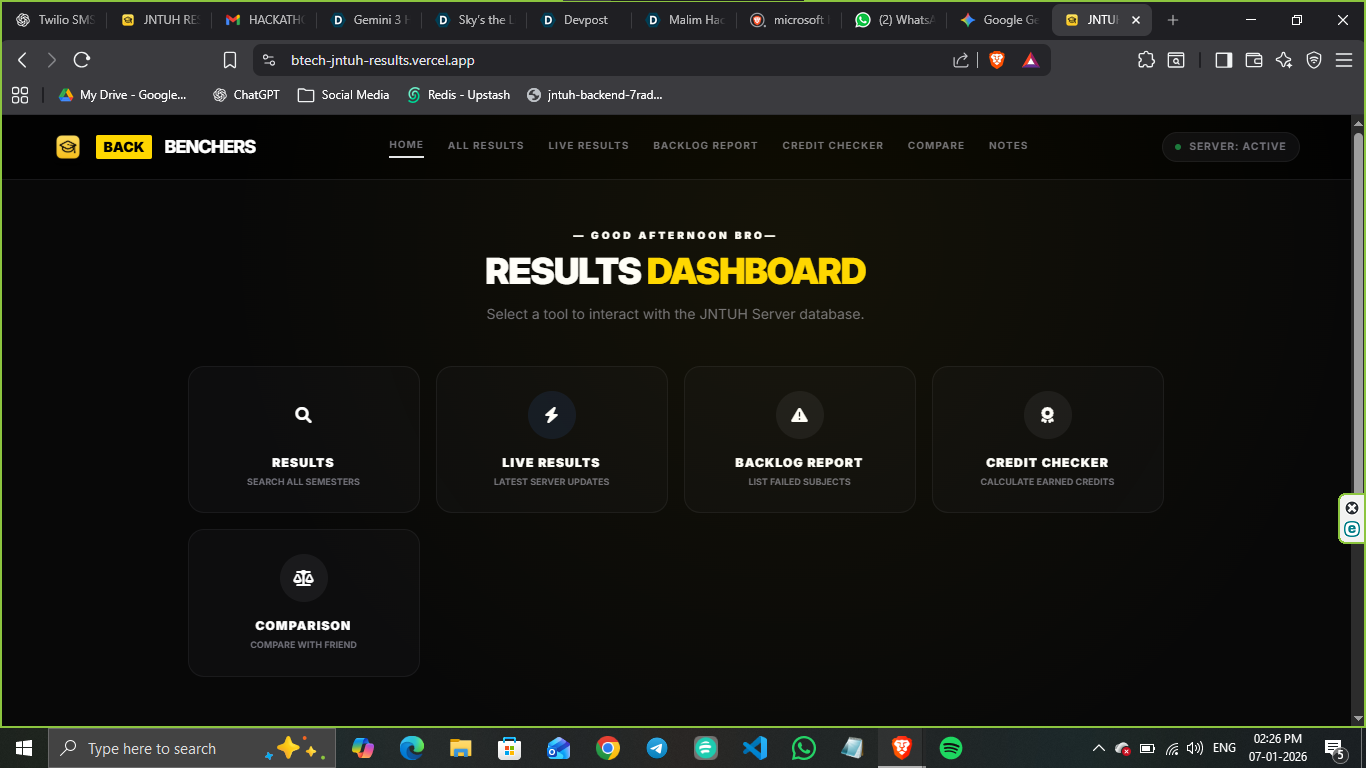Open the My Drive - Google bookmark

pyautogui.click(x=122, y=95)
